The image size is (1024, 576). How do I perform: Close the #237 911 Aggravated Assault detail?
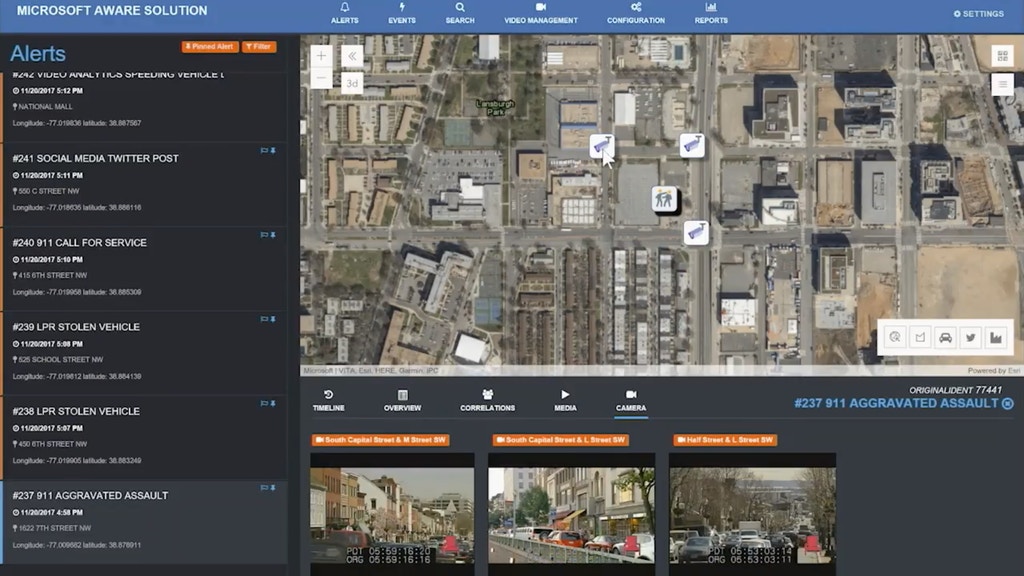click(1008, 403)
